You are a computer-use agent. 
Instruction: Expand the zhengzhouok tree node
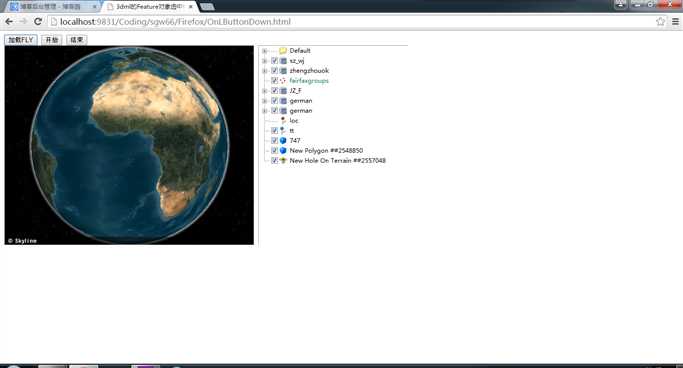point(264,71)
